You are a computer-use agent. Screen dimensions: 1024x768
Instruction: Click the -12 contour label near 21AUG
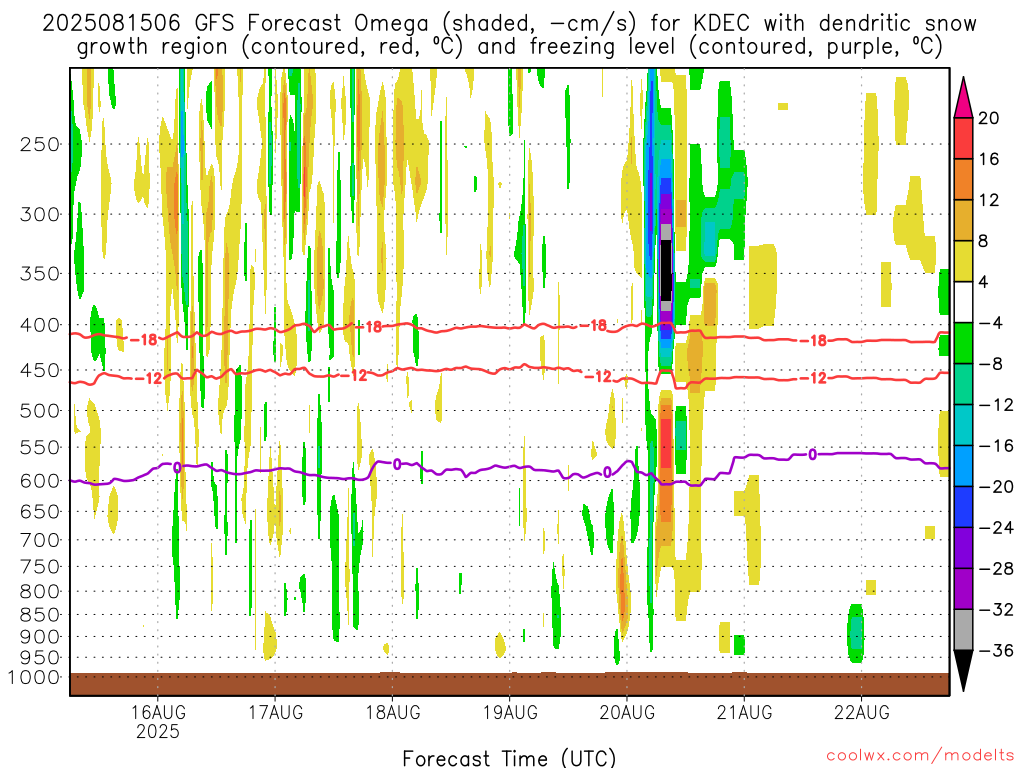[x=813, y=378]
